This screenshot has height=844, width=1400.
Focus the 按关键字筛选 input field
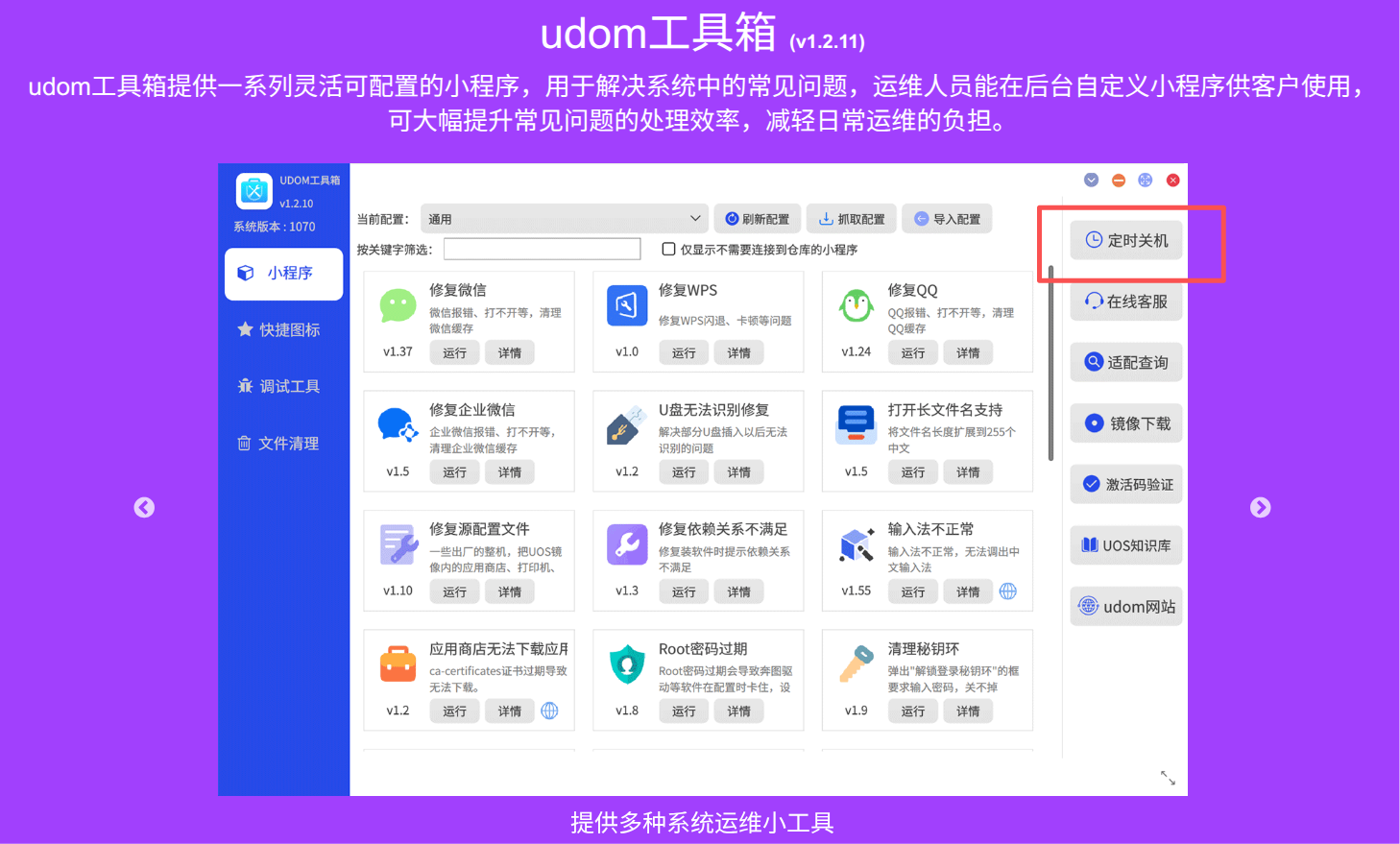(542, 249)
